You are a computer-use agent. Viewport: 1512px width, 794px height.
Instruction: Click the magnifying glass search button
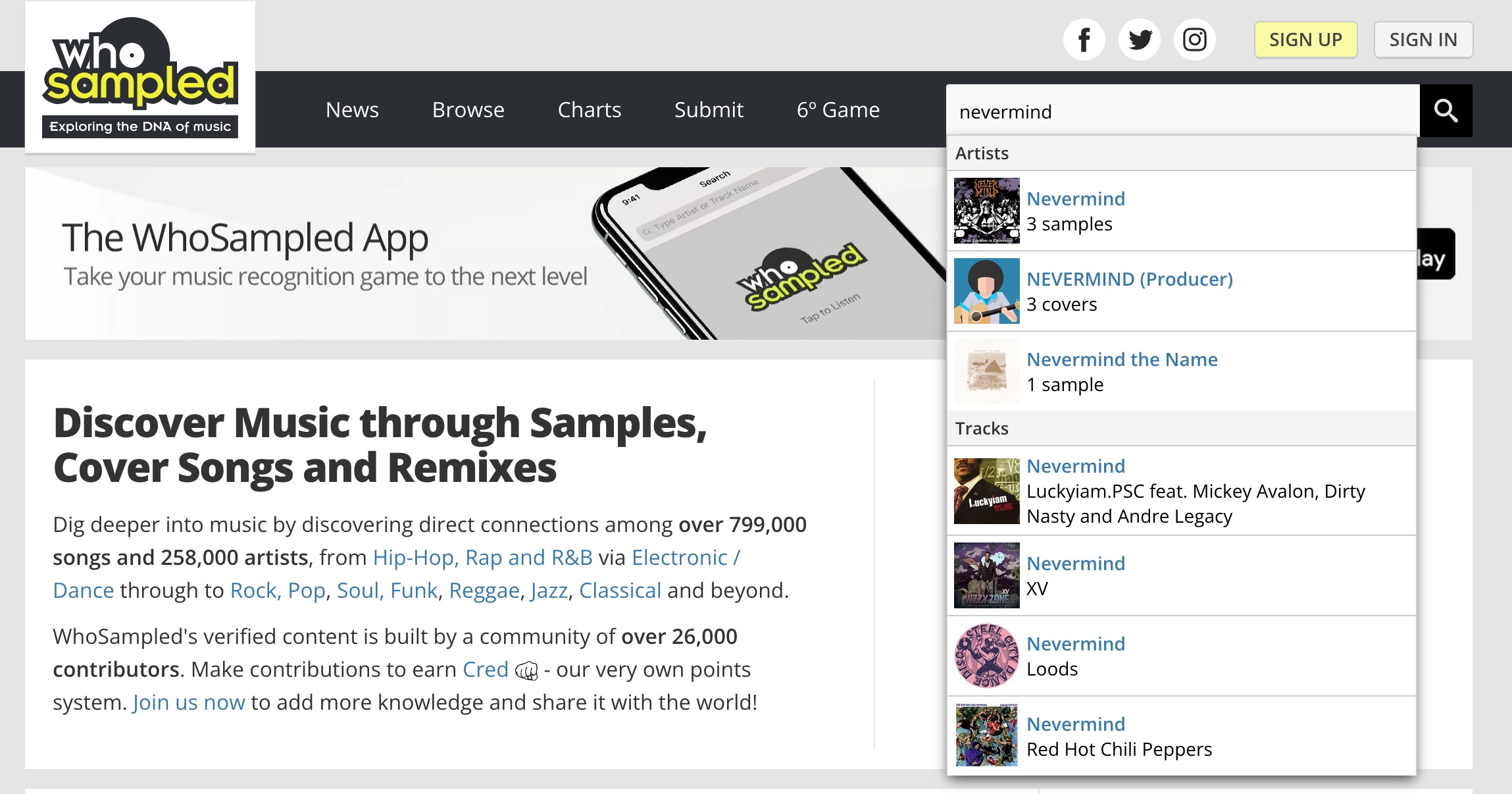pyautogui.click(x=1446, y=111)
